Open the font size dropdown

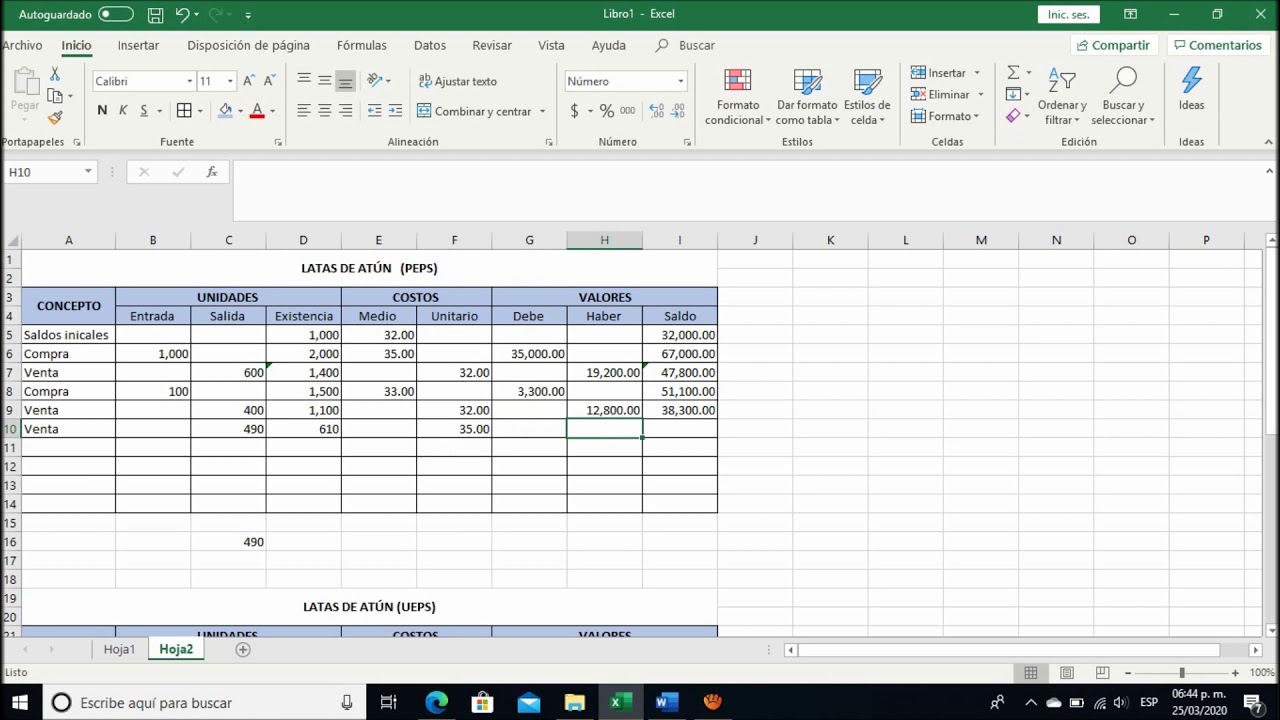(x=230, y=81)
